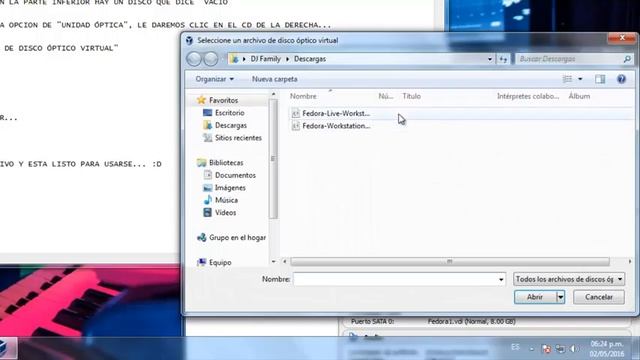Click the Fedora-Workstation file icon
This screenshot has height=360, width=640.
tap(296, 126)
